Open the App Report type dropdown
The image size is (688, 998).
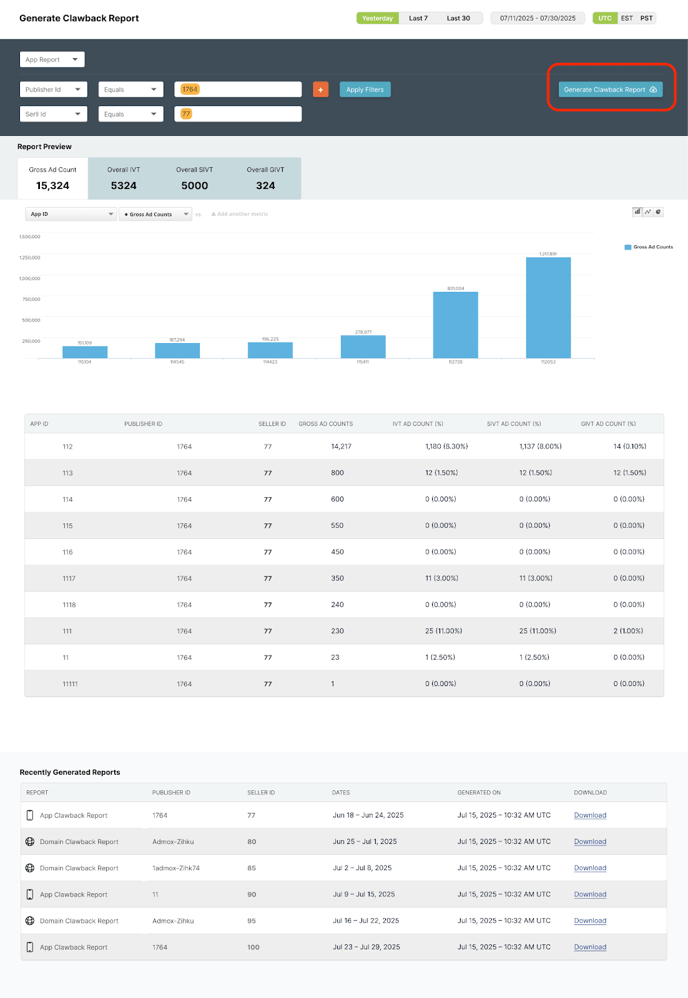(x=52, y=60)
